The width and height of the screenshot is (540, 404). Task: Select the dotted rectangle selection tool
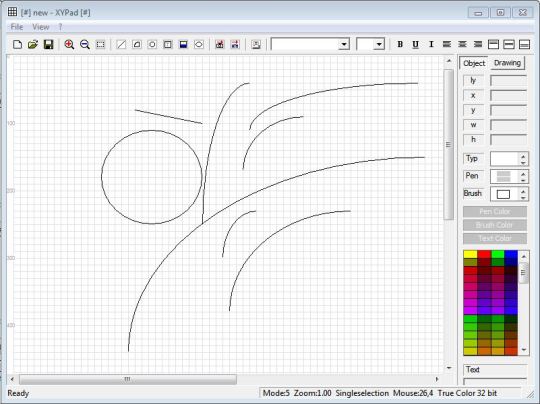click(100, 44)
